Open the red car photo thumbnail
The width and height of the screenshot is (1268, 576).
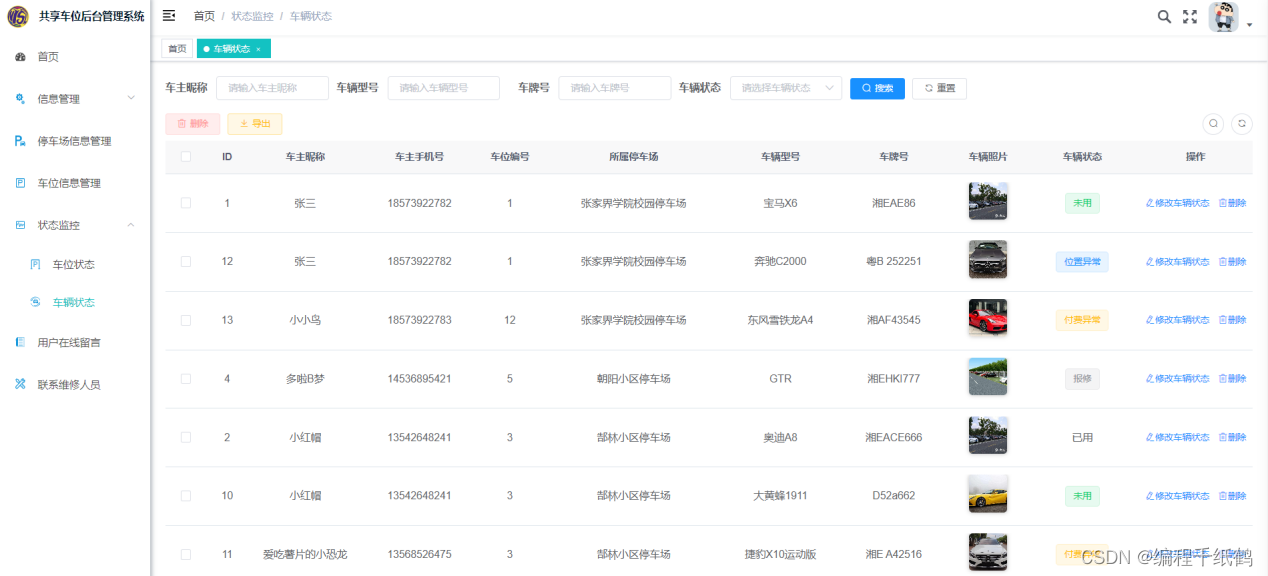pos(988,318)
